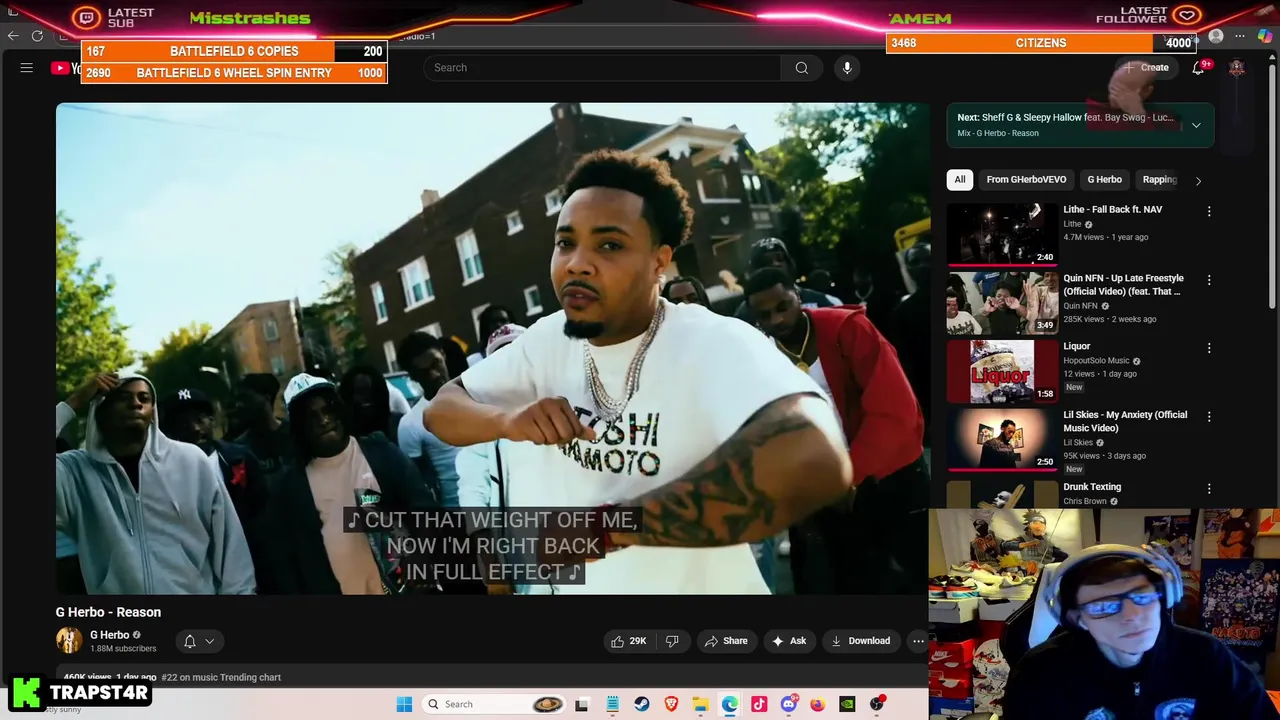
Task: Click the video player to pause
Action: click(x=492, y=348)
